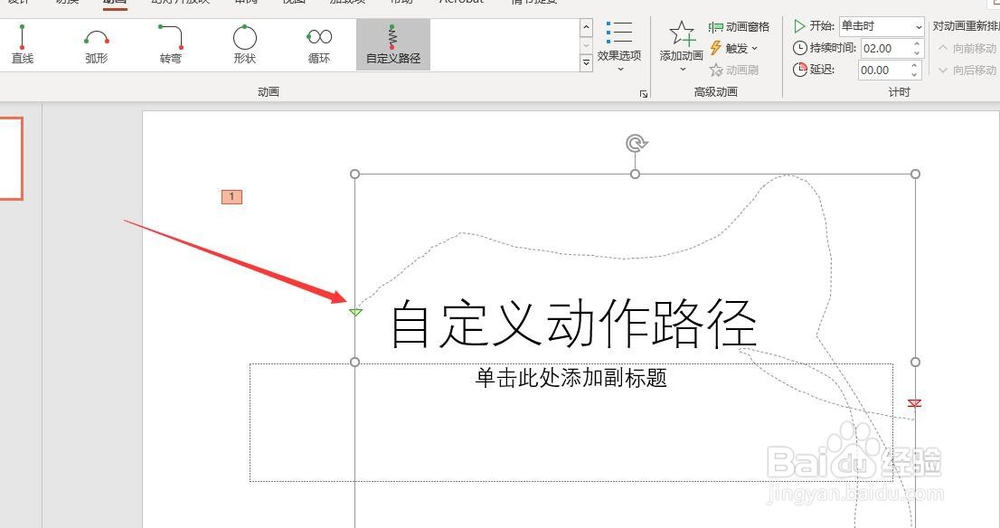Viewport: 1000px width, 528px height.
Task: Open the 触发 trigger dropdown
Action: pyautogui.click(x=734, y=48)
